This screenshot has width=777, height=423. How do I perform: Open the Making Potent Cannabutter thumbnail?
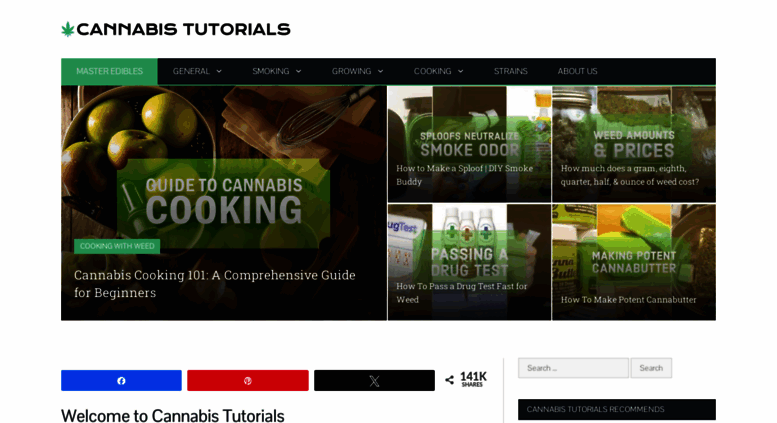click(634, 262)
